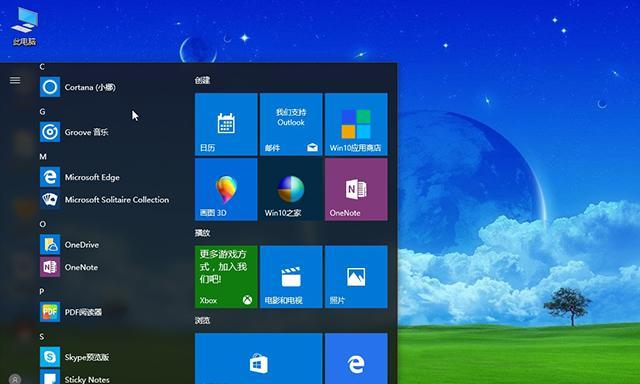Open the Movies and TV tile
Screen dimensions: 640x384
coord(291,277)
